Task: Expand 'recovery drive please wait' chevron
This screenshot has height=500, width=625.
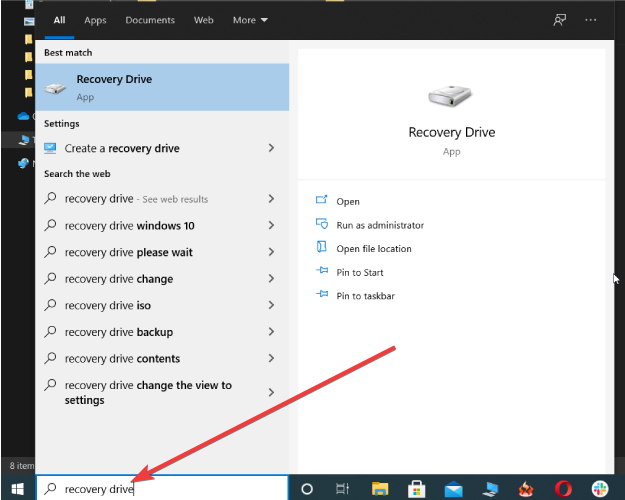Action: [271, 252]
